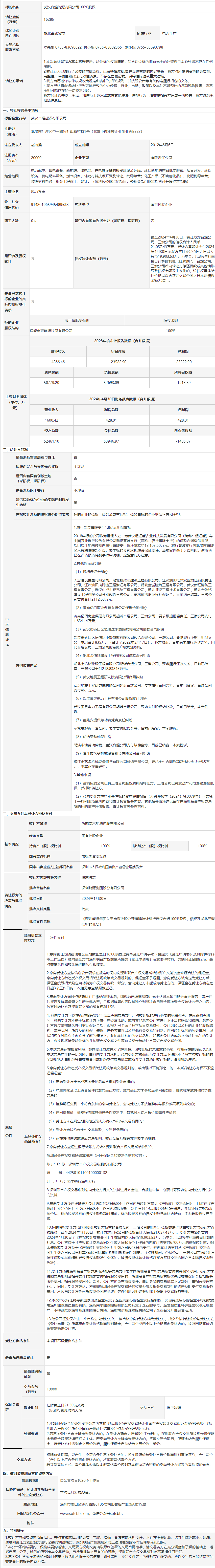Click the enterprise type 有限责任公司
Image resolution: width=215 pixels, height=1568 pixels.
(161, 158)
